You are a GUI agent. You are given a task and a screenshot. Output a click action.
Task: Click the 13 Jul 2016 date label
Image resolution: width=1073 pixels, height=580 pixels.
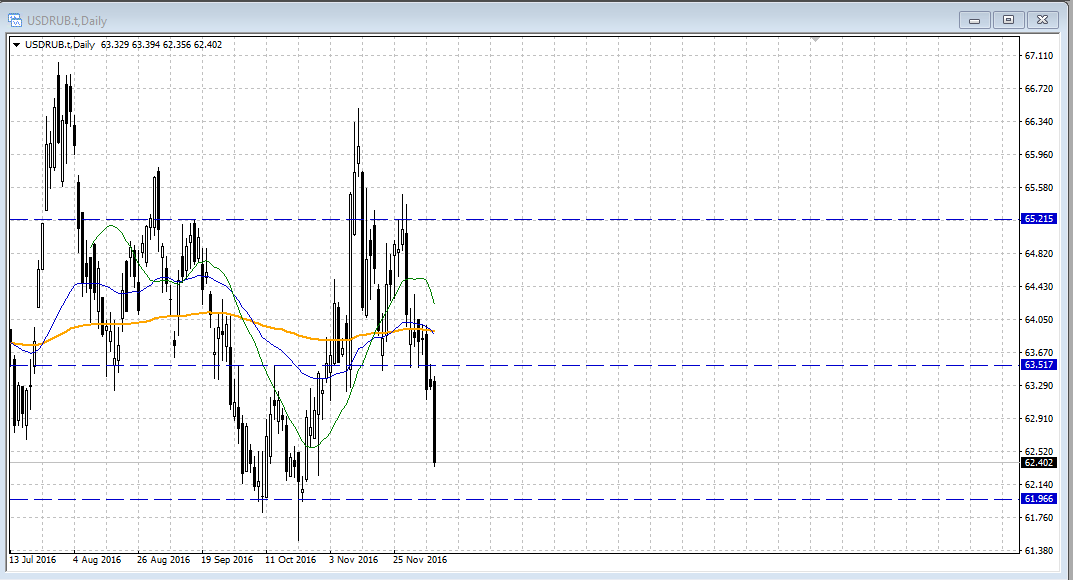coord(33,559)
